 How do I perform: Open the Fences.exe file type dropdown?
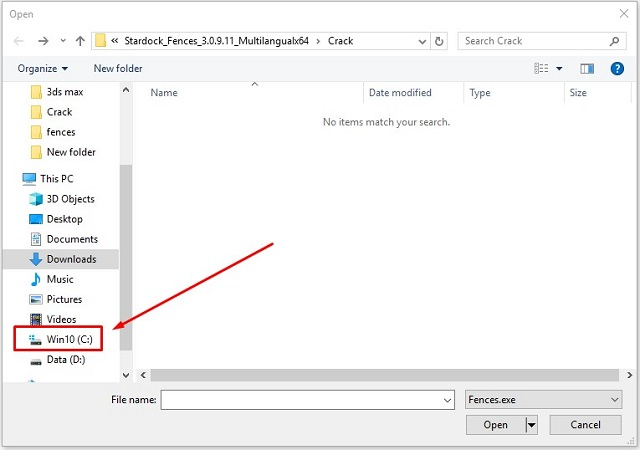(543, 399)
